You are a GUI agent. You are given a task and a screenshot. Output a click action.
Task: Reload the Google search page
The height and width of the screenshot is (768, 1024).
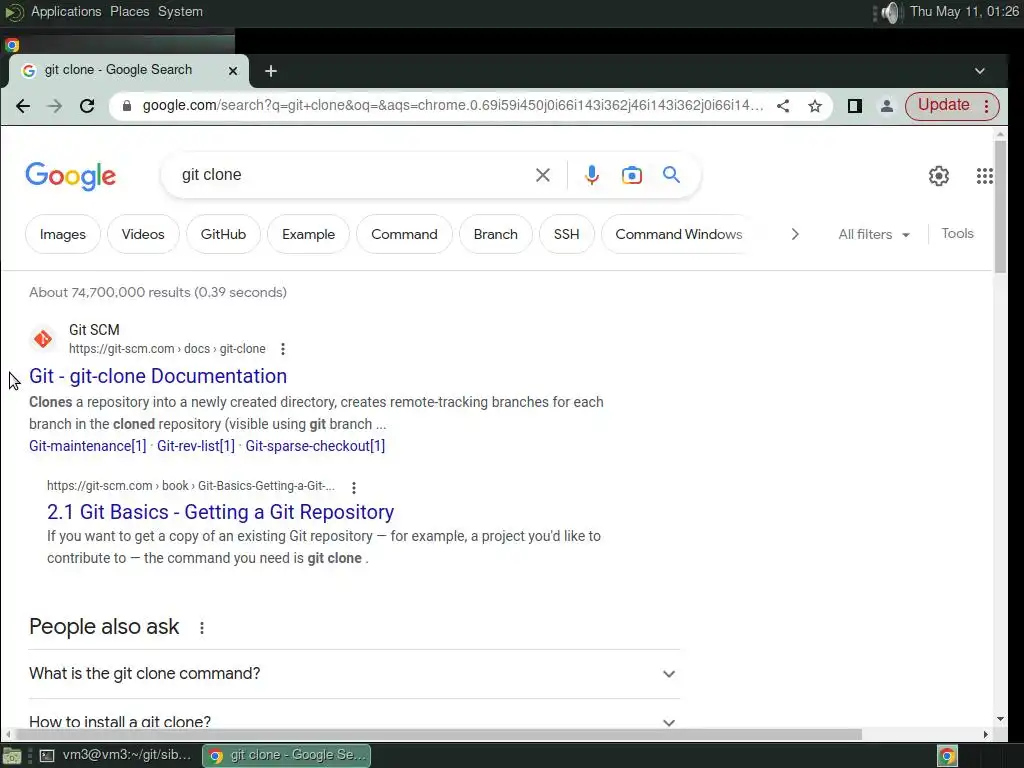click(87, 106)
